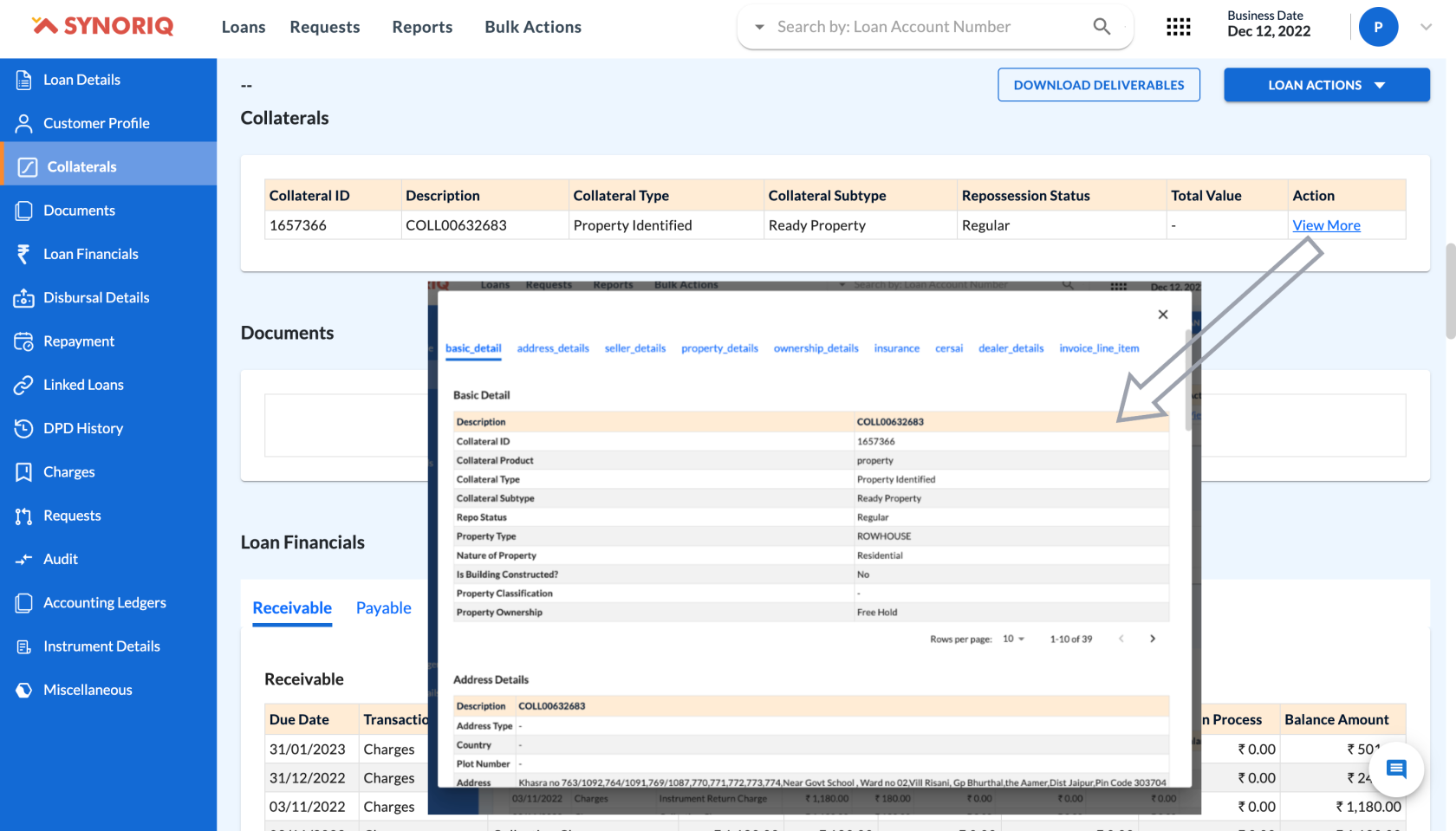
Task: Select the basic_detail popup tab
Action: [473, 348]
